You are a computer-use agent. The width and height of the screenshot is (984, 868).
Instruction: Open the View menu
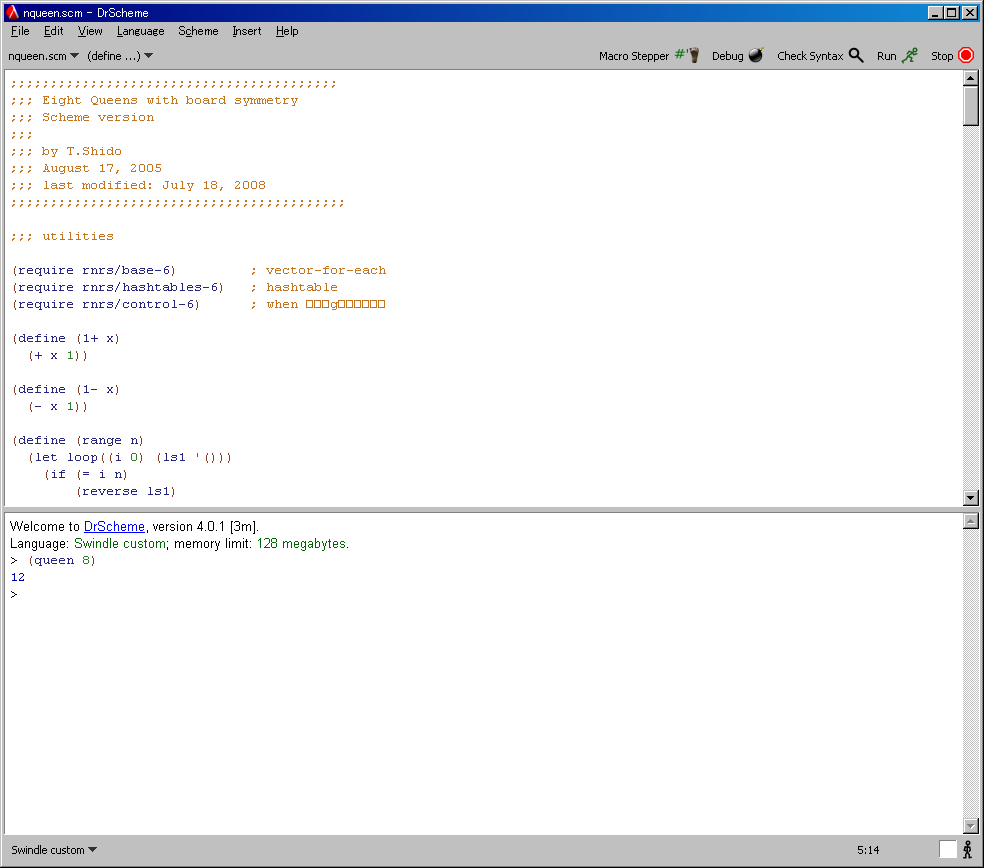pyautogui.click(x=90, y=31)
